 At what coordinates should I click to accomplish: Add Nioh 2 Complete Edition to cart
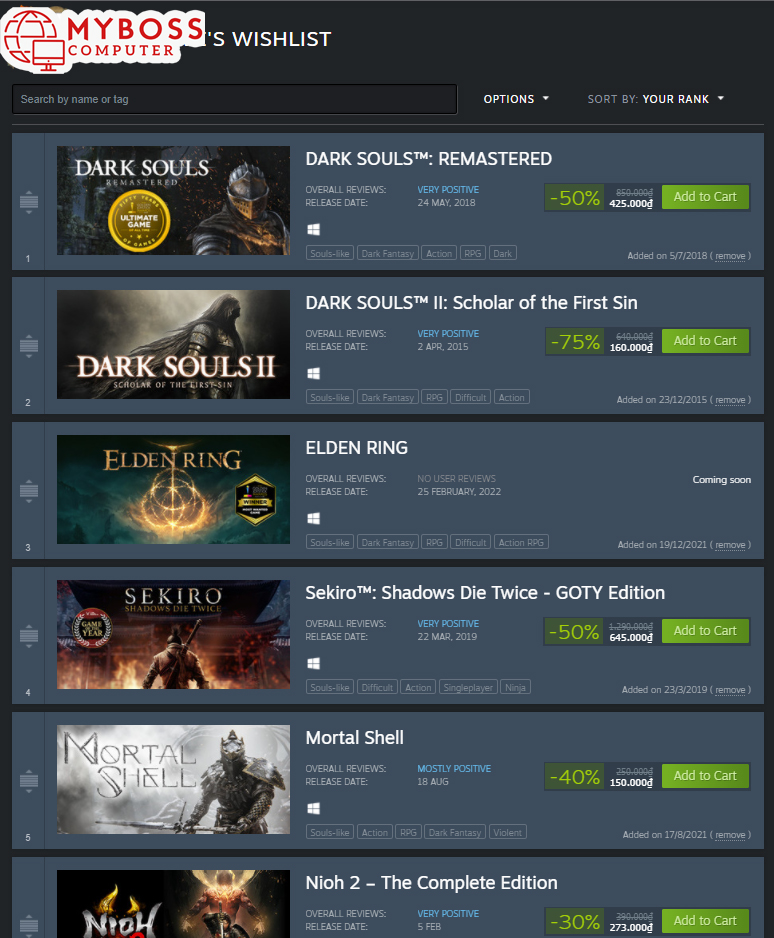click(705, 921)
